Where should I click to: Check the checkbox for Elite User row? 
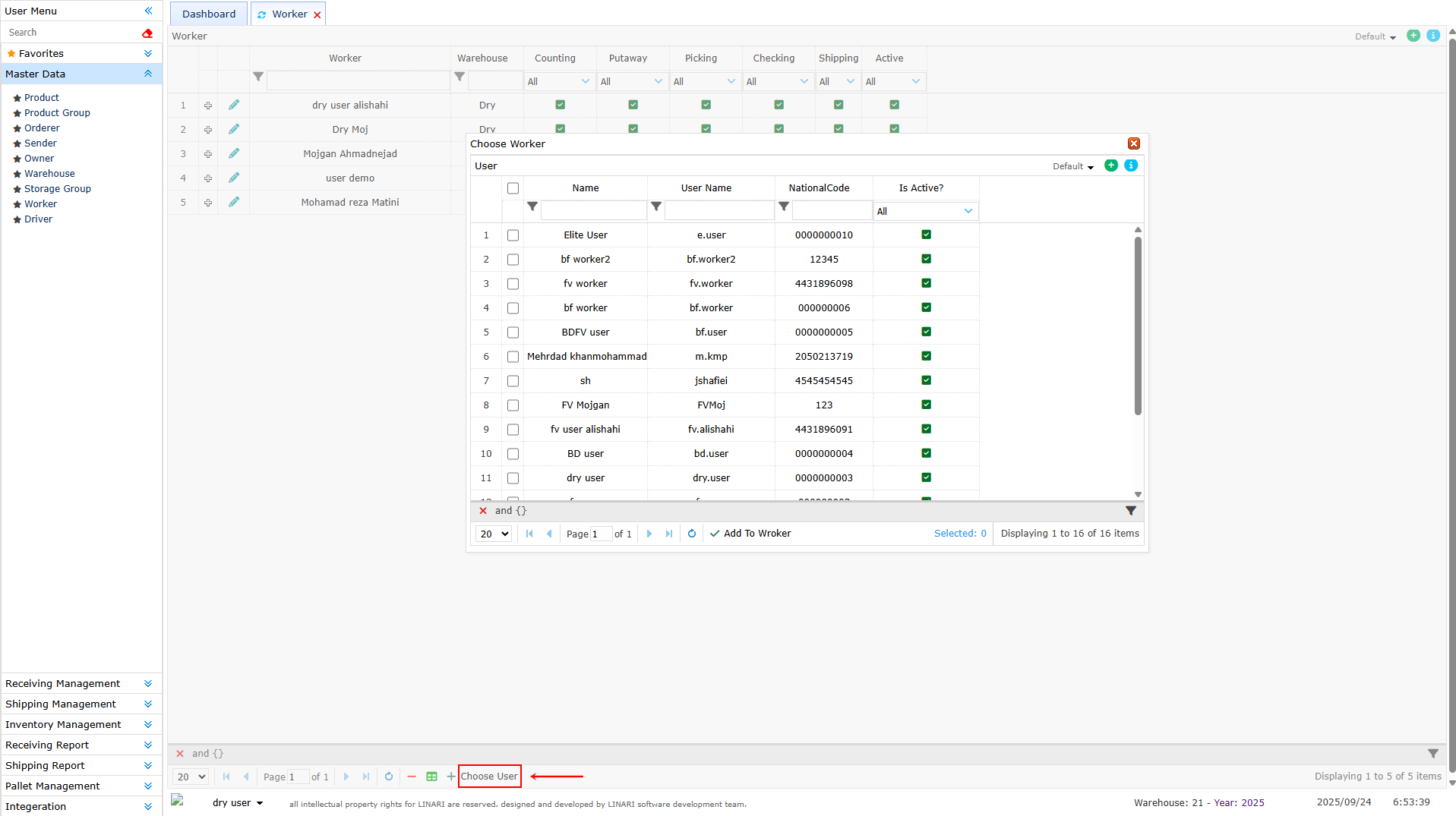(x=513, y=235)
